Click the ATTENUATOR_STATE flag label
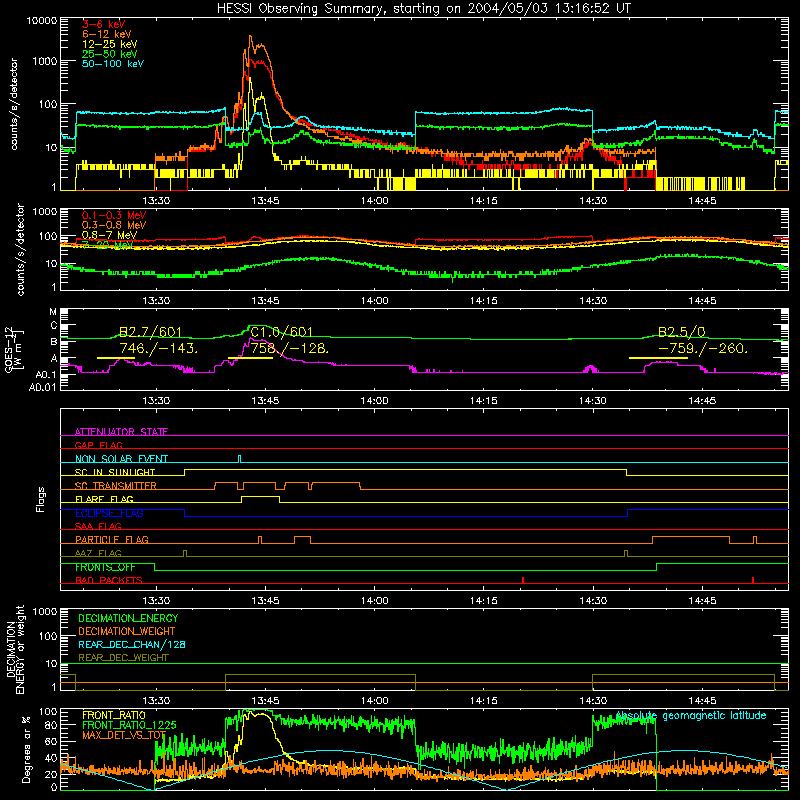 121,432
